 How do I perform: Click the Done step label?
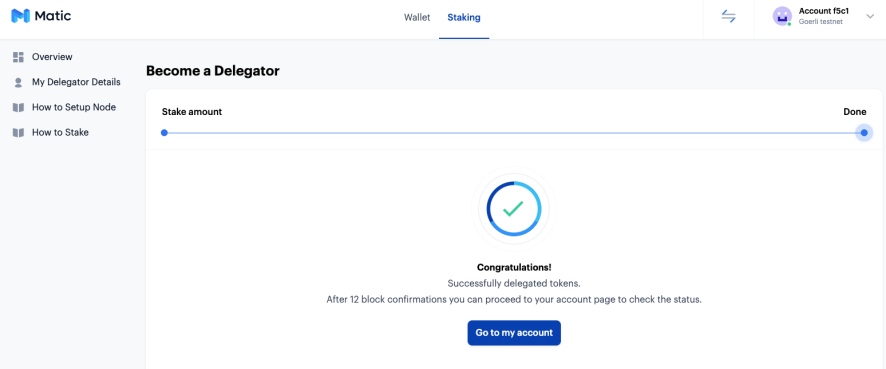point(854,112)
